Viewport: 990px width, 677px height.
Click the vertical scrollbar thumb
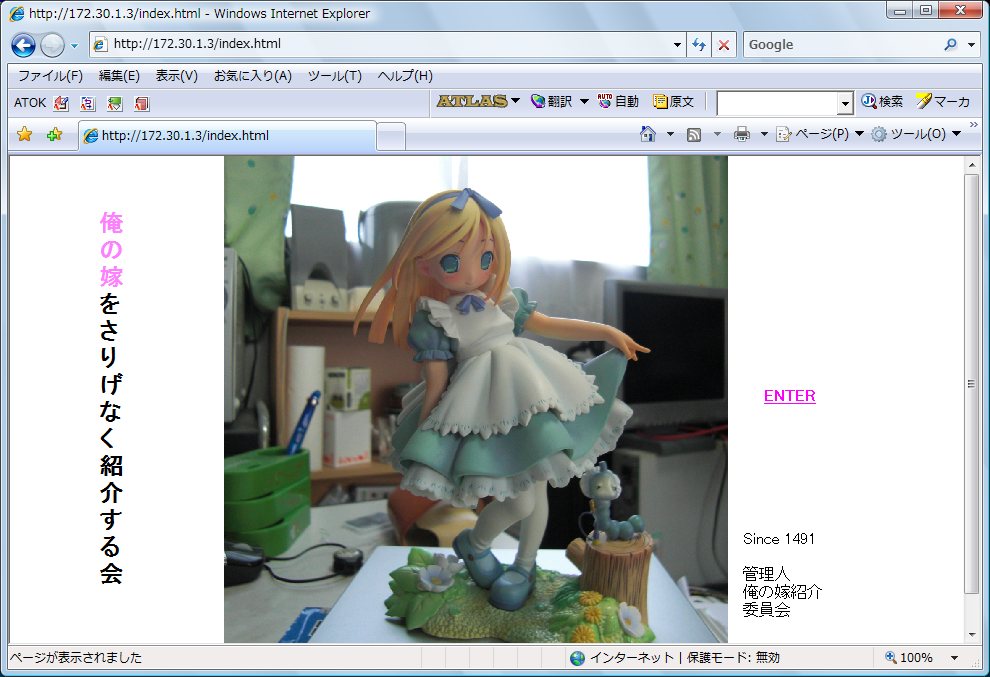coord(972,384)
